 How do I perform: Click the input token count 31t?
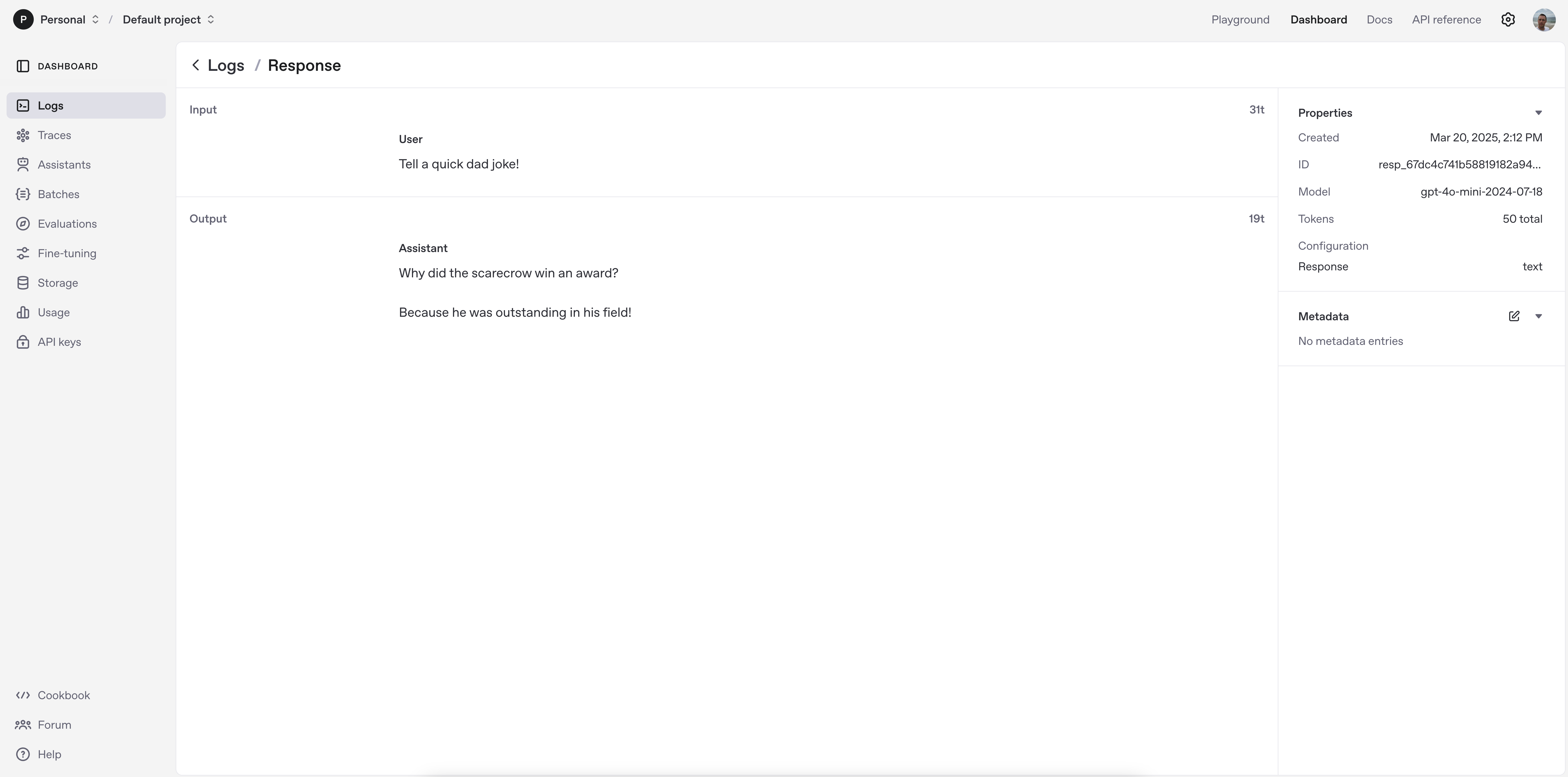coord(1256,109)
